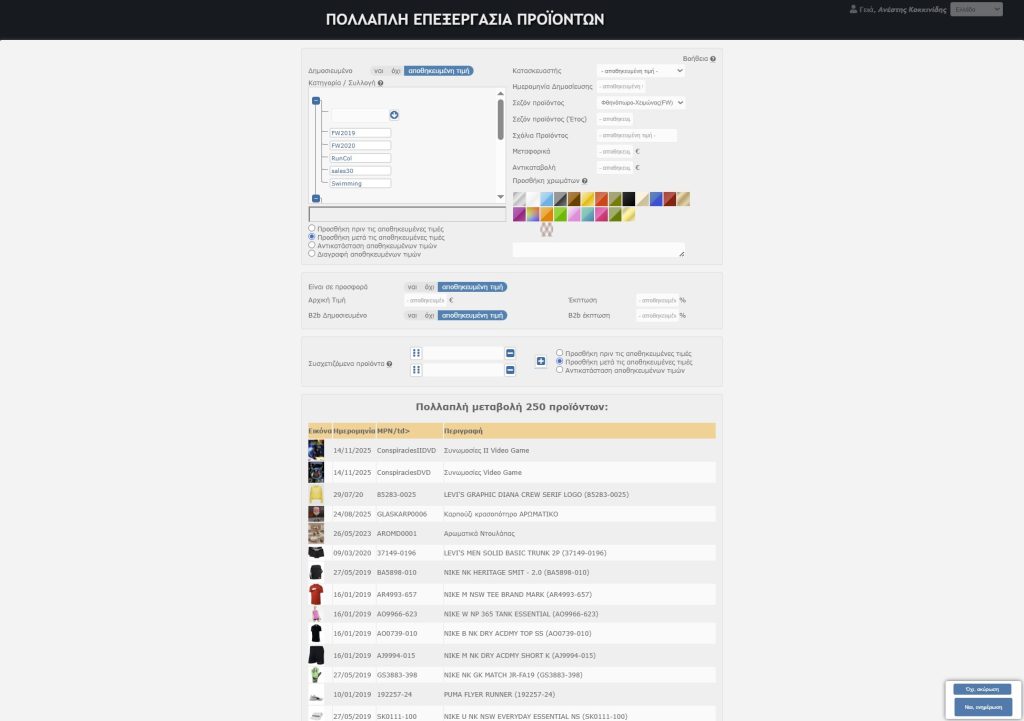Viewport: 1024px width, 721px height.
Task: Open the Κατασκευαστής dropdown
Action: (x=640, y=71)
